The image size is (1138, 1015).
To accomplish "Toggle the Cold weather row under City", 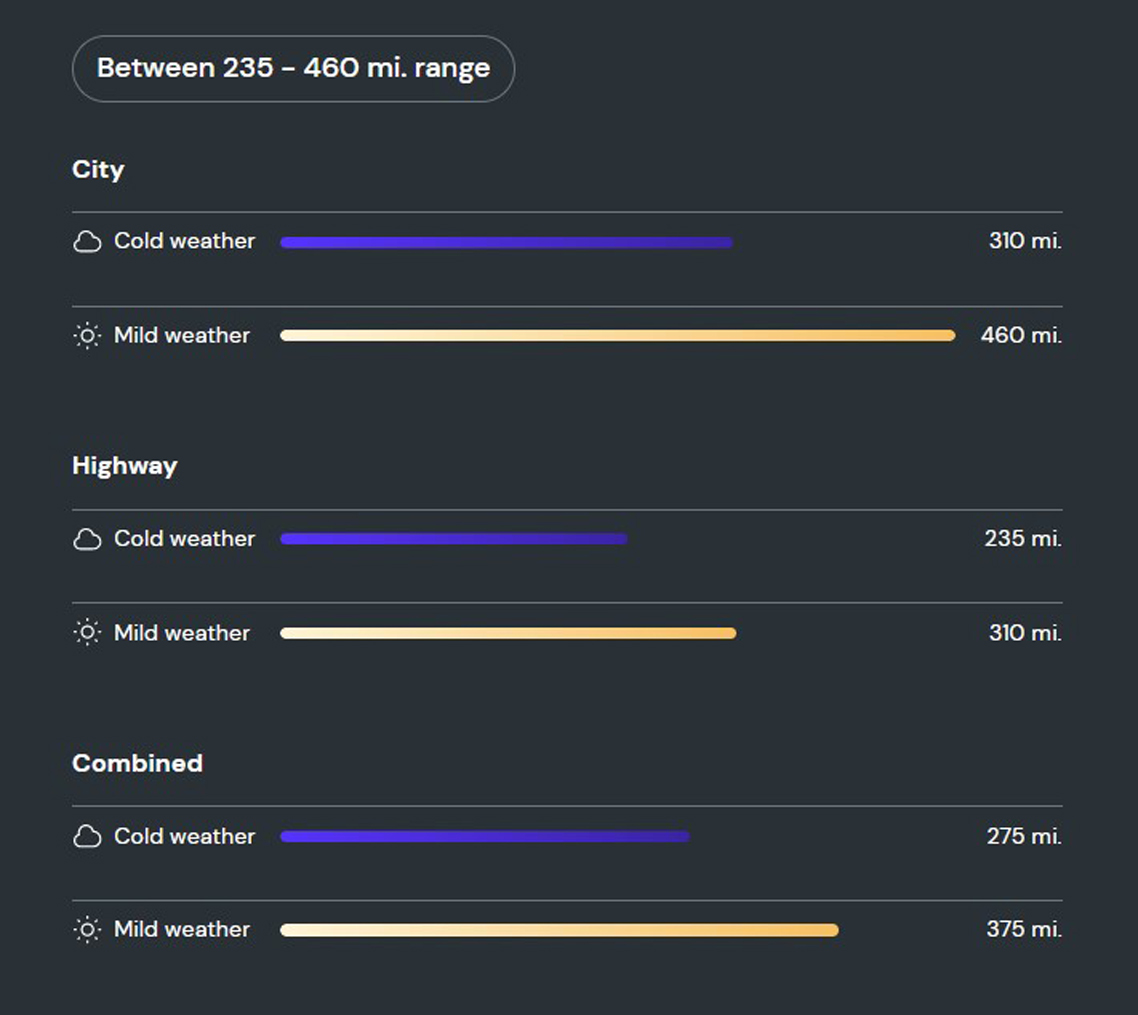I will click(x=185, y=241).
